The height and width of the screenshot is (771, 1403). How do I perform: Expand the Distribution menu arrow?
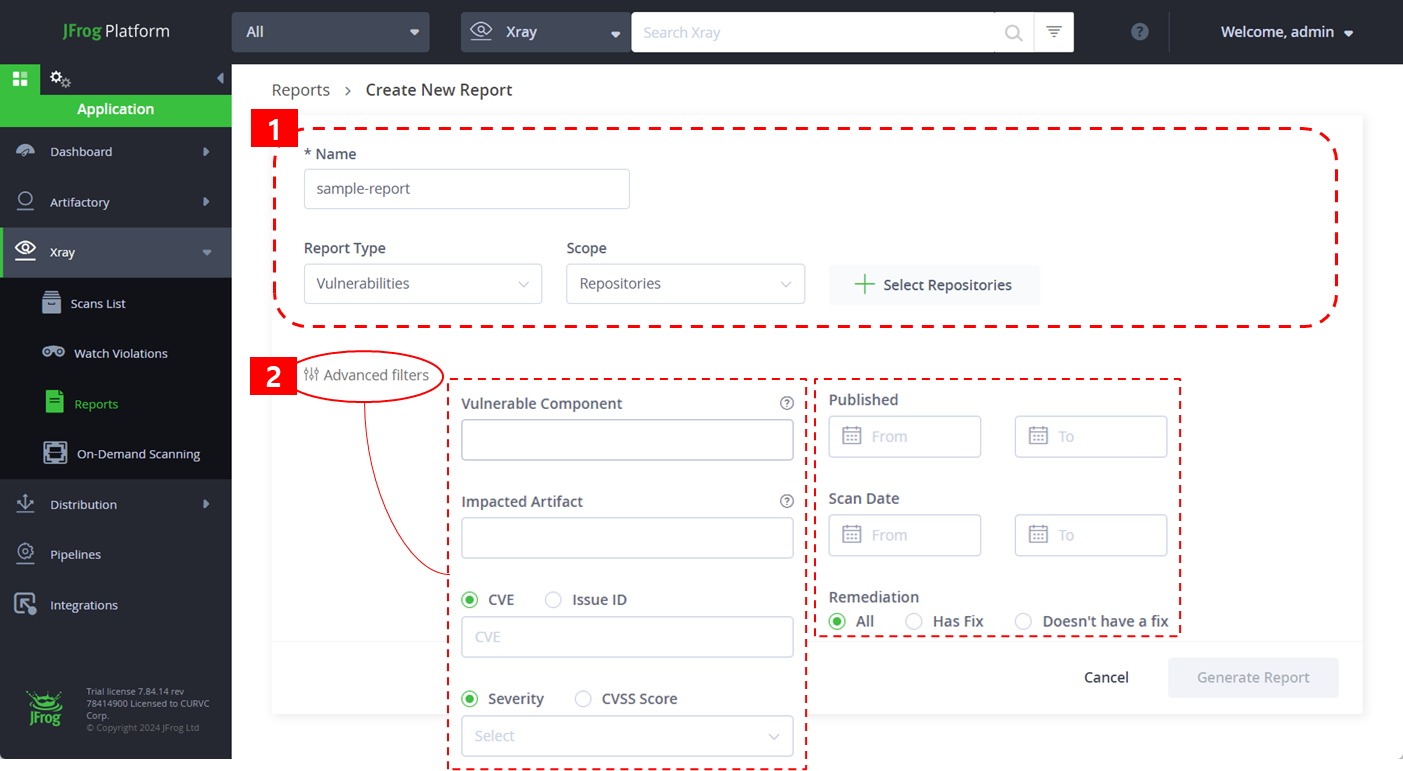(x=206, y=504)
